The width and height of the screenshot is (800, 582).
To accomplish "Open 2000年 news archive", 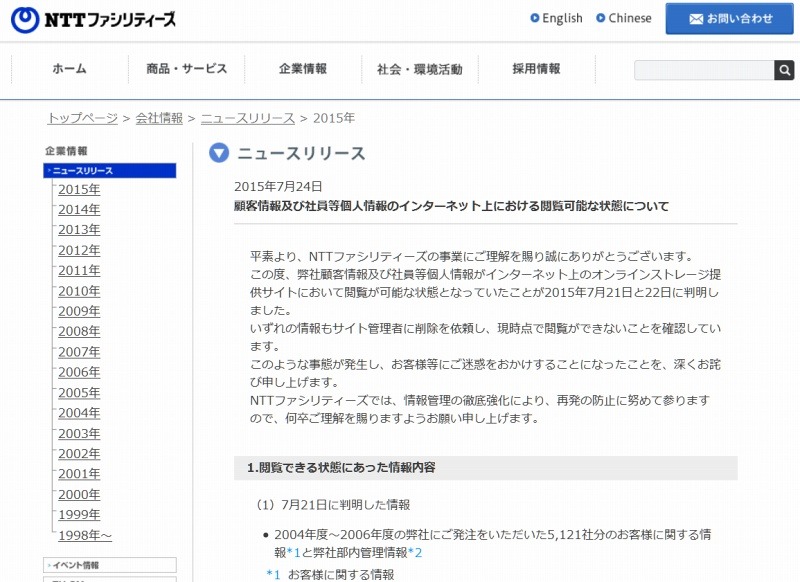I will click(79, 494).
